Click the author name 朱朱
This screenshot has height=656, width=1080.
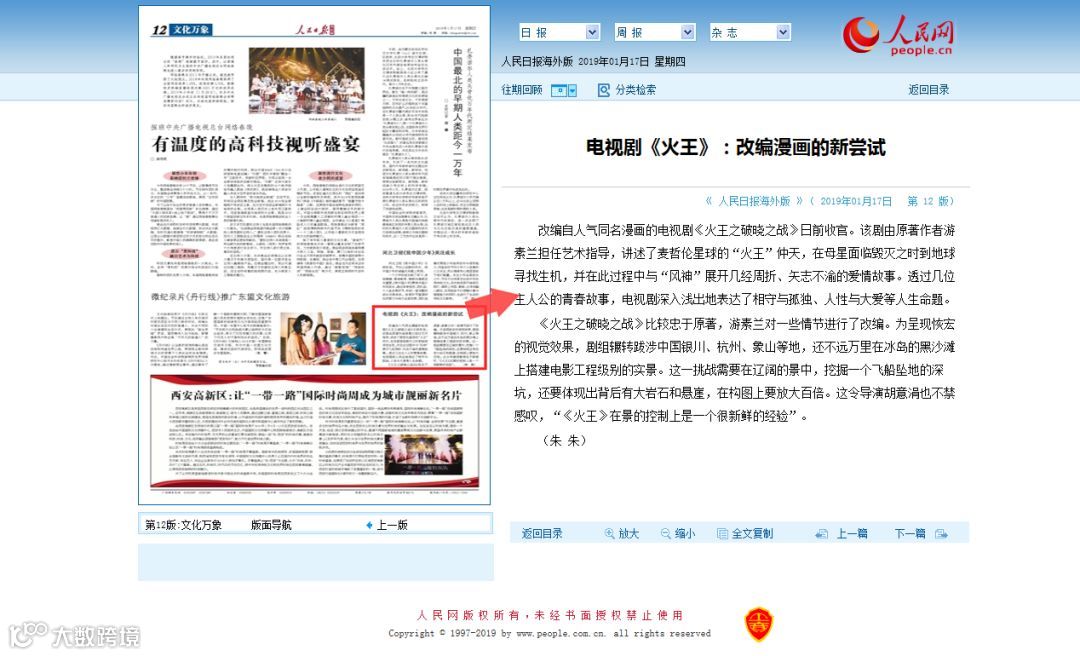[565, 440]
